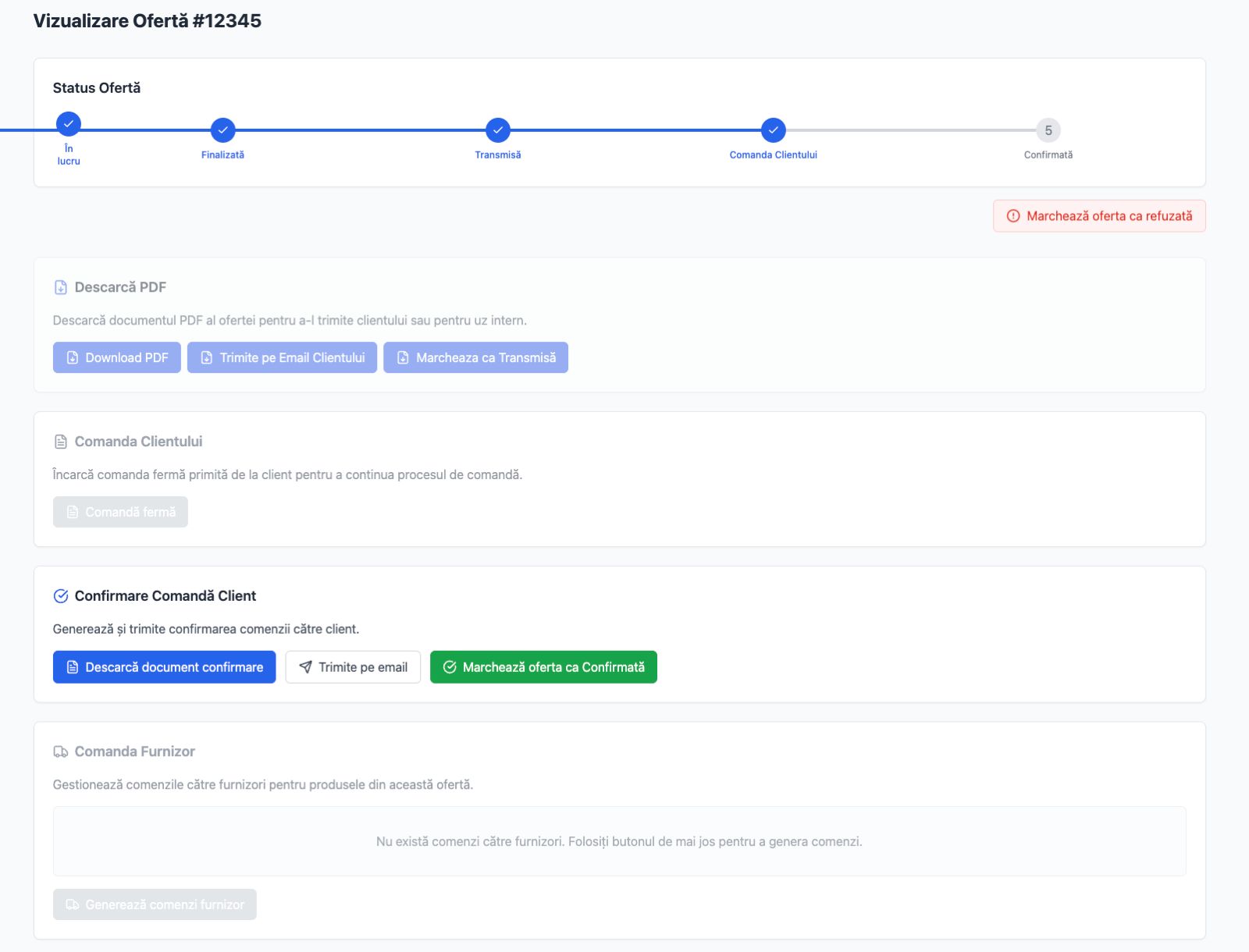
Task: Click 'Marcheaza ca Transmisă' button
Action: tap(475, 357)
